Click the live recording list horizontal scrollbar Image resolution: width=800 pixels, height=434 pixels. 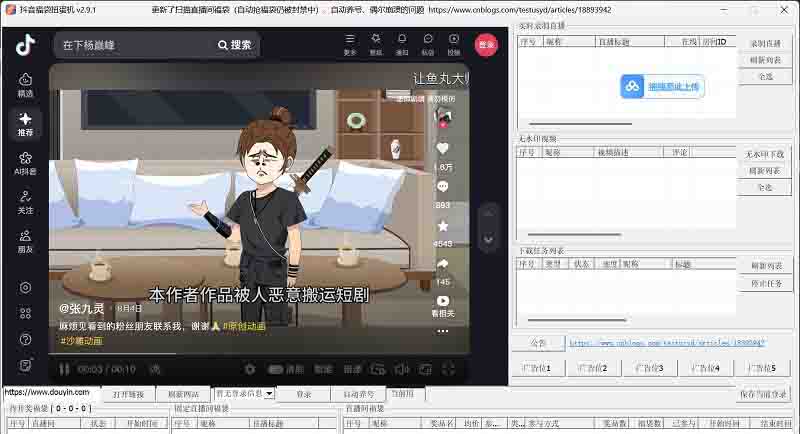581,123
